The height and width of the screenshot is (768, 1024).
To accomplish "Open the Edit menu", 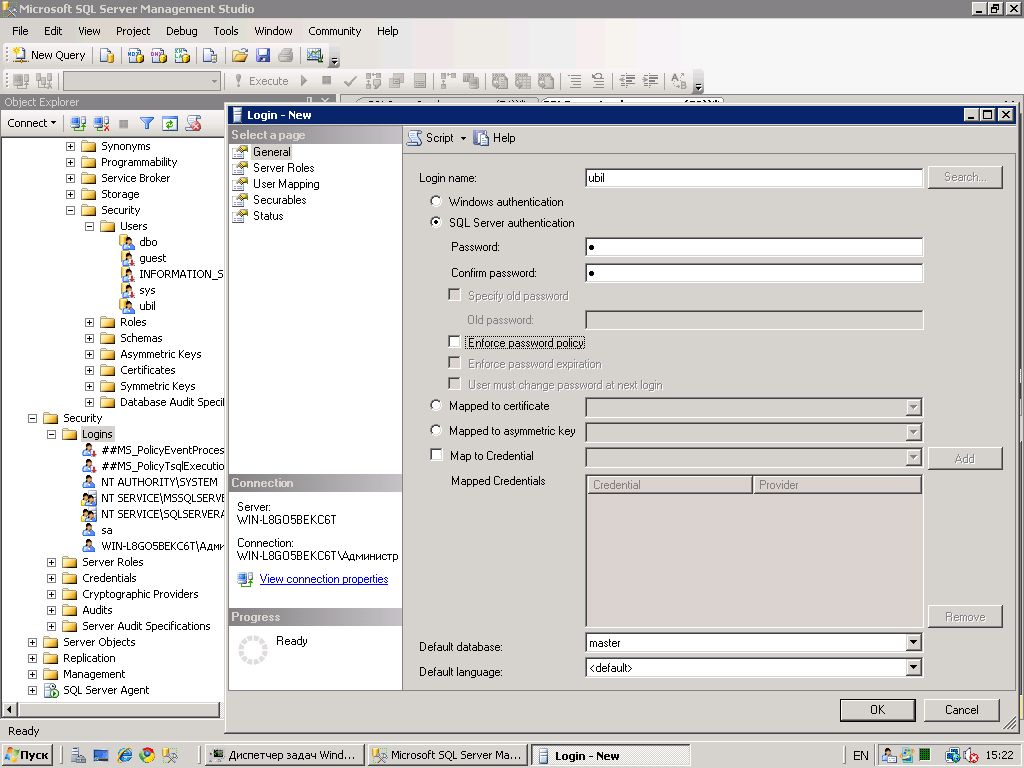I will [53, 31].
